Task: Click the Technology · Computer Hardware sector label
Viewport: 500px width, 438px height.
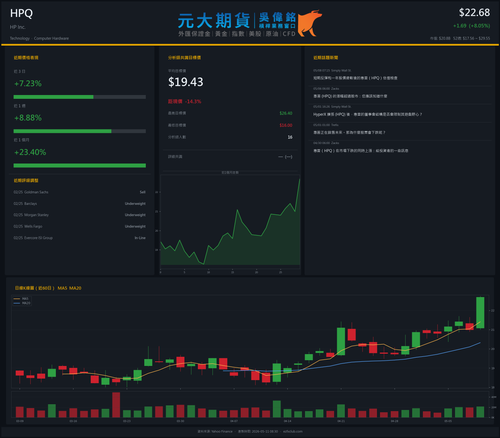Action: [39, 38]
